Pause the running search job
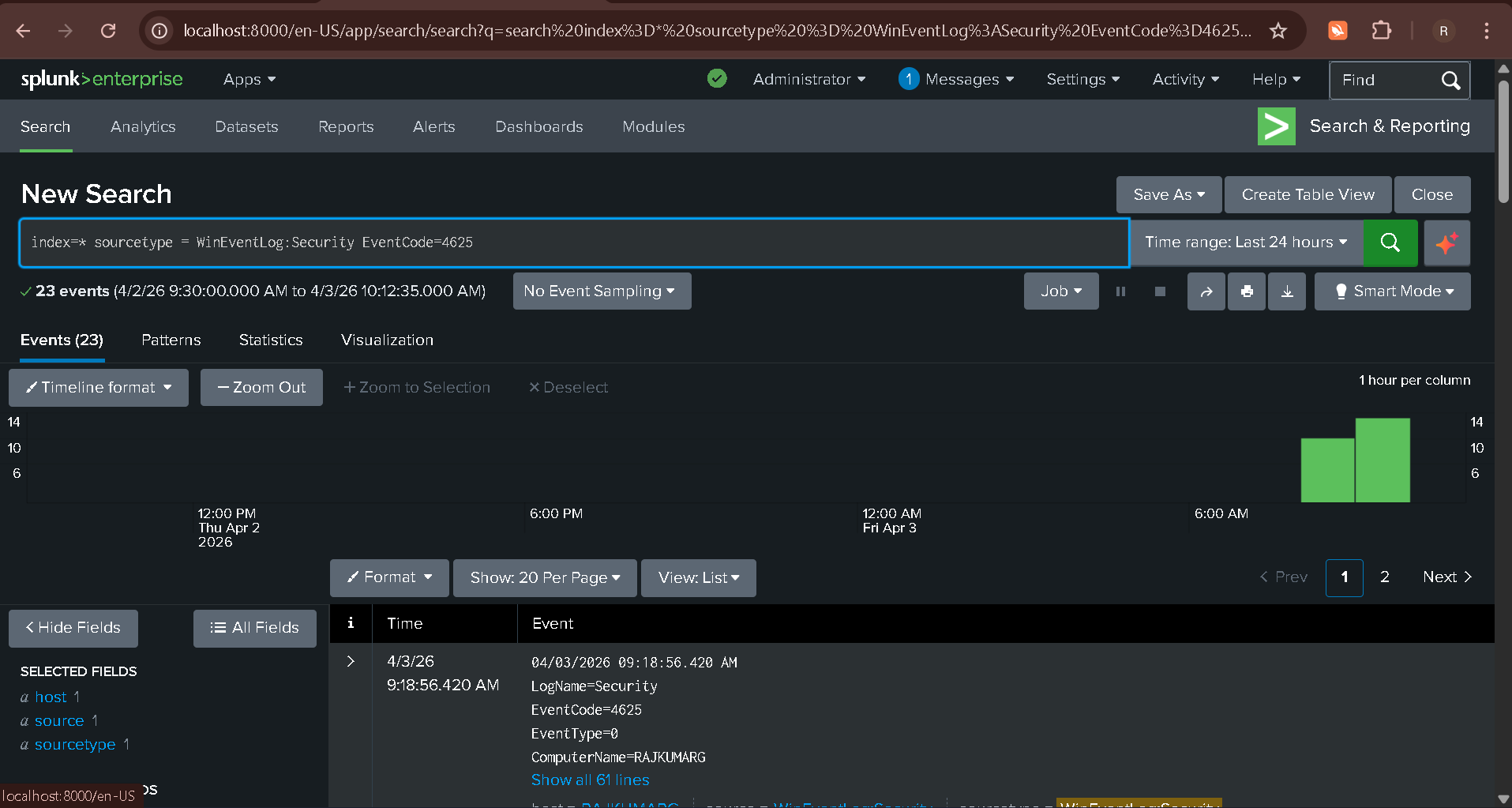This screenshot has height=808, width=1512. 1120,291
